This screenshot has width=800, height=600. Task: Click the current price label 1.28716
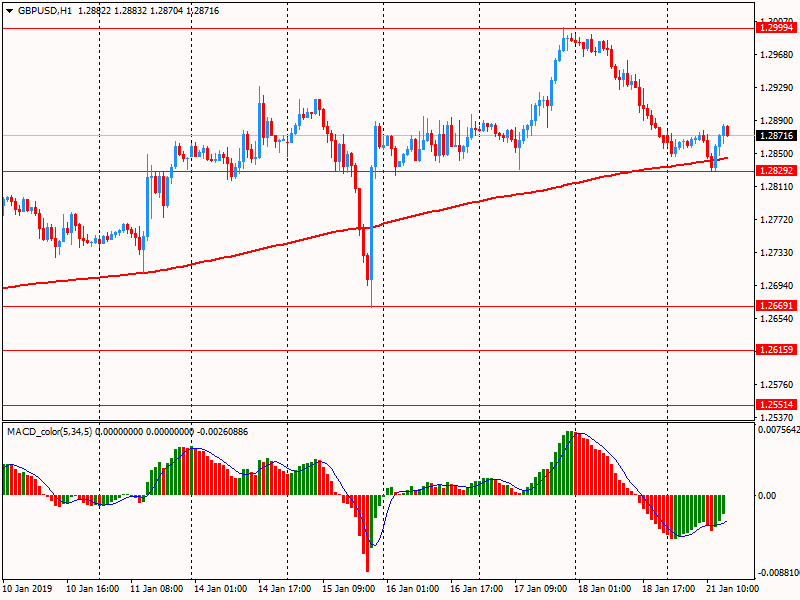776,136
